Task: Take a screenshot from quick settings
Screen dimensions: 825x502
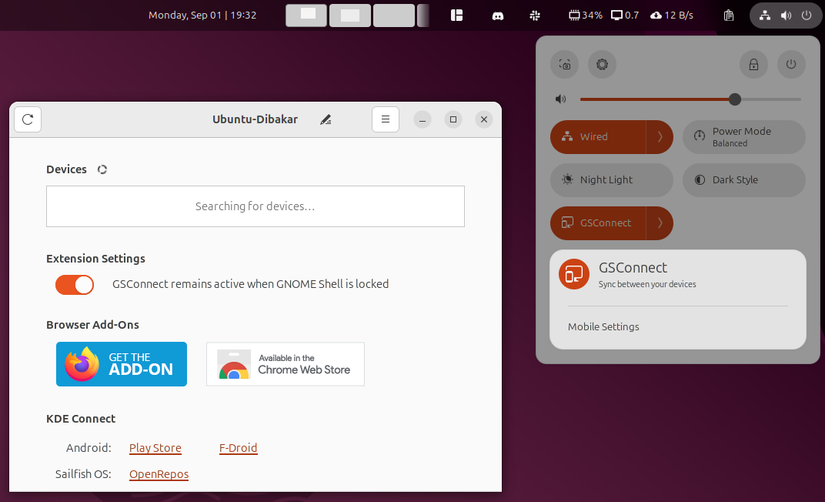Action: [x=565, y=65]
